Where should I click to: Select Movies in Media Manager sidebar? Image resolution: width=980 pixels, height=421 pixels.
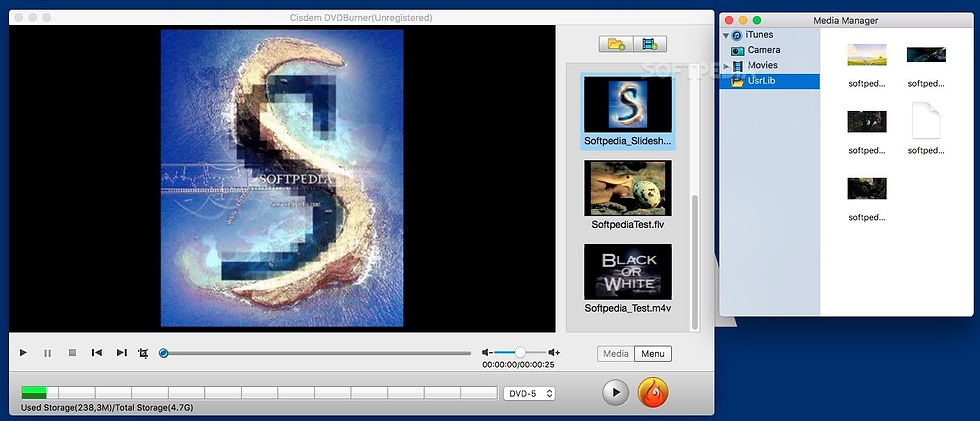point(762,65)
